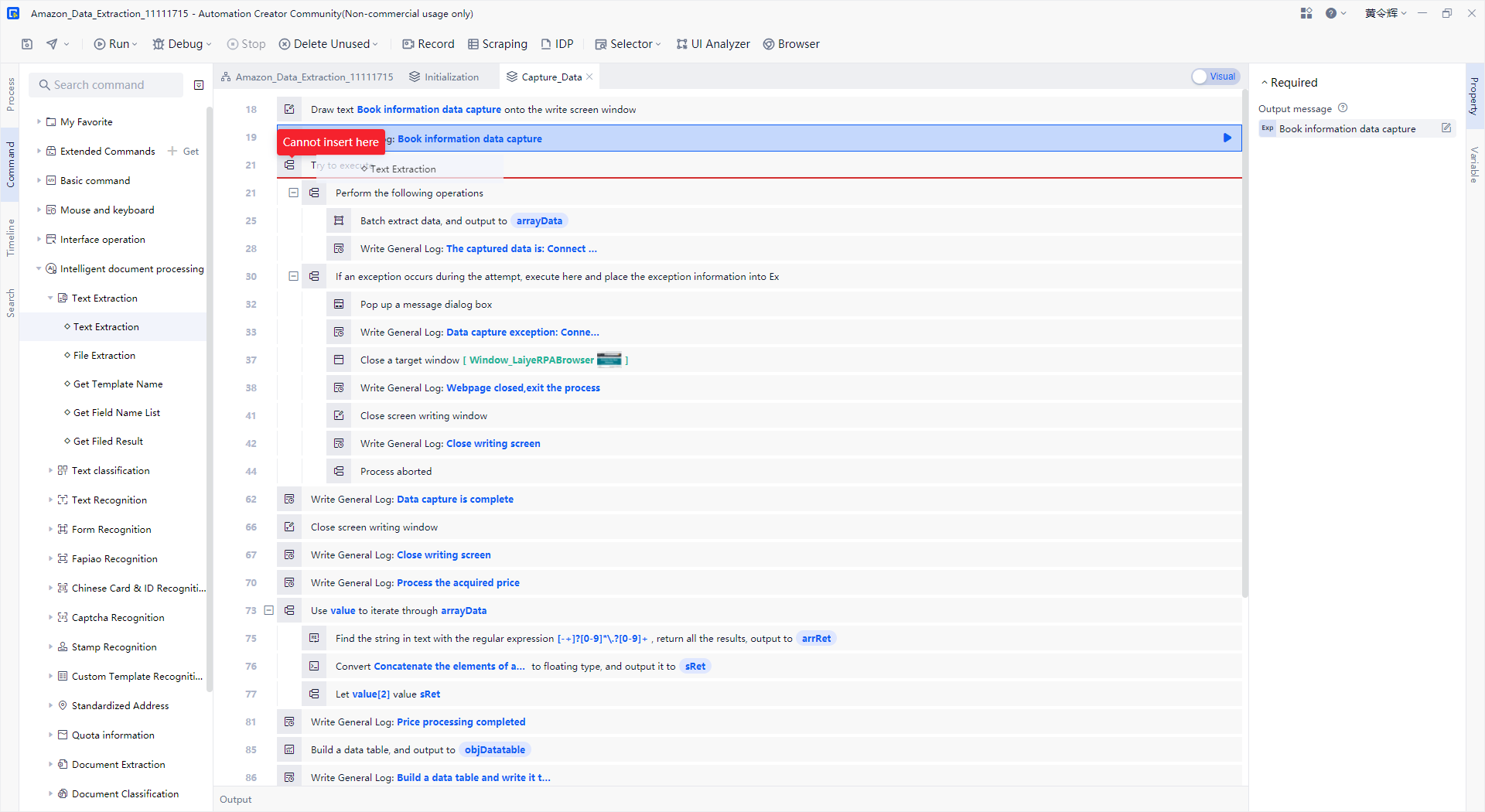Click the Save icon in the toolbar
1485x812 pixels.
coord(27,44)
